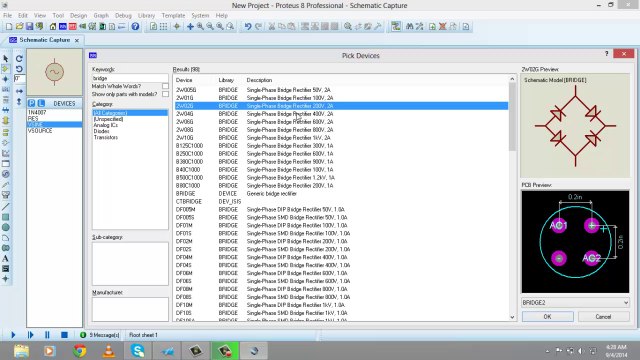
Task: Click the New Project toolbar icon
Action: pos(9,27)
